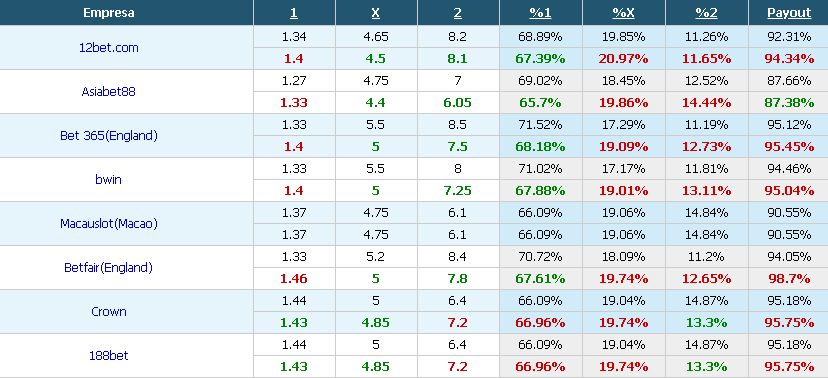Click 12bet.com's 94.34% payout value
The height and width of the screenshot is (378, 828).
(x=789, y=59)
